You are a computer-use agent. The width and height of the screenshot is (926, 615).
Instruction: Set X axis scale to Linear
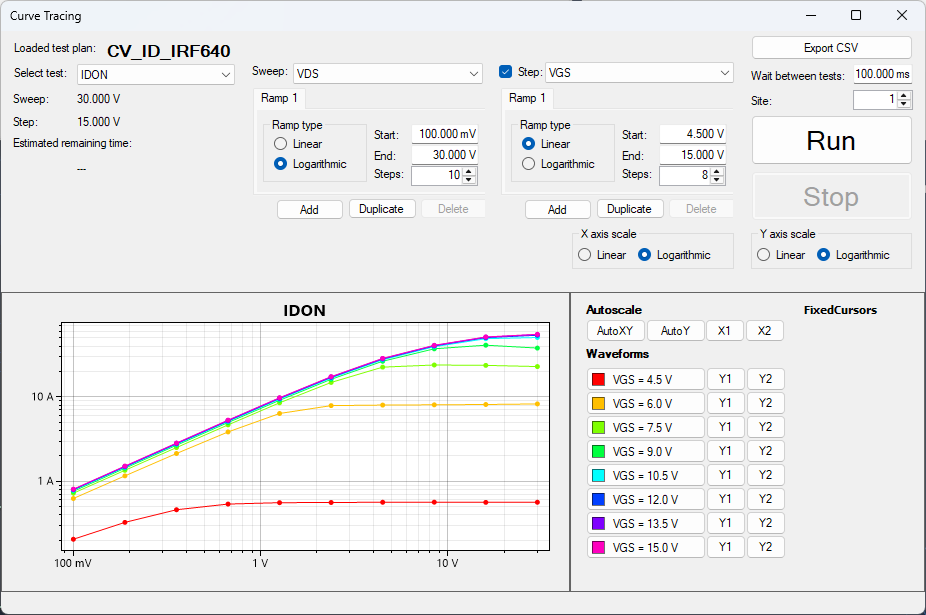click(585, 255)
